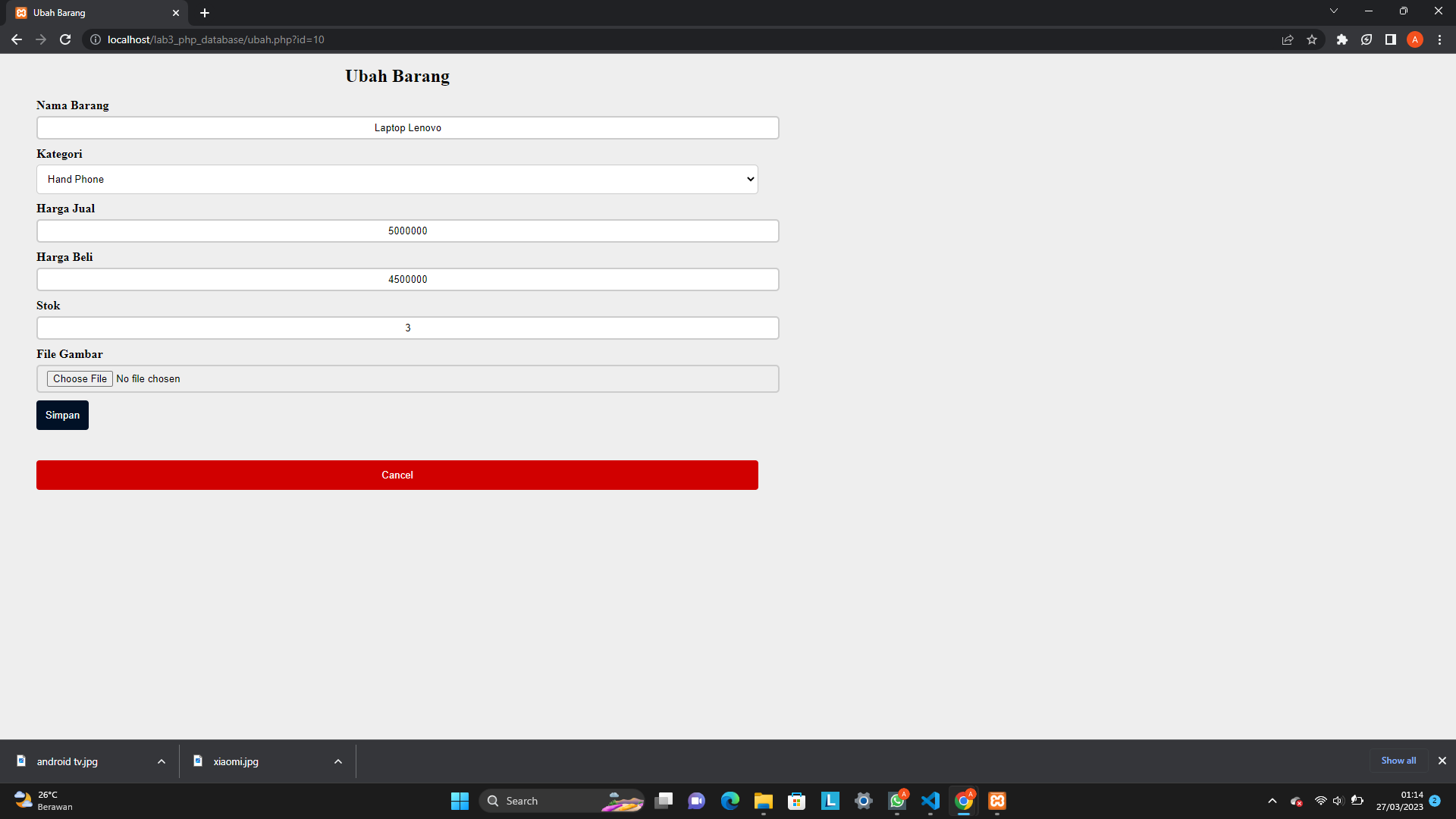Show all downloads
This screenshot has height=819, width=1456.
pyautogui.click(x=1398, y=761)
